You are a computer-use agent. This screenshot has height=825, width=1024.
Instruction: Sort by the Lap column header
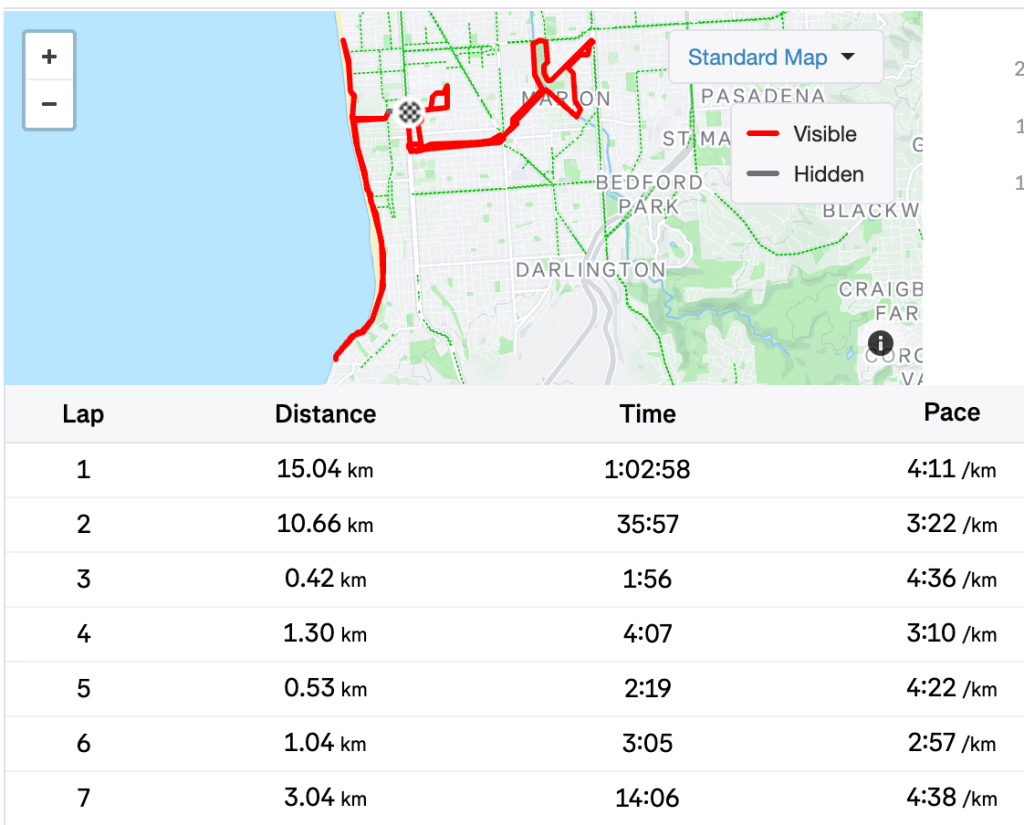[83, 414]
